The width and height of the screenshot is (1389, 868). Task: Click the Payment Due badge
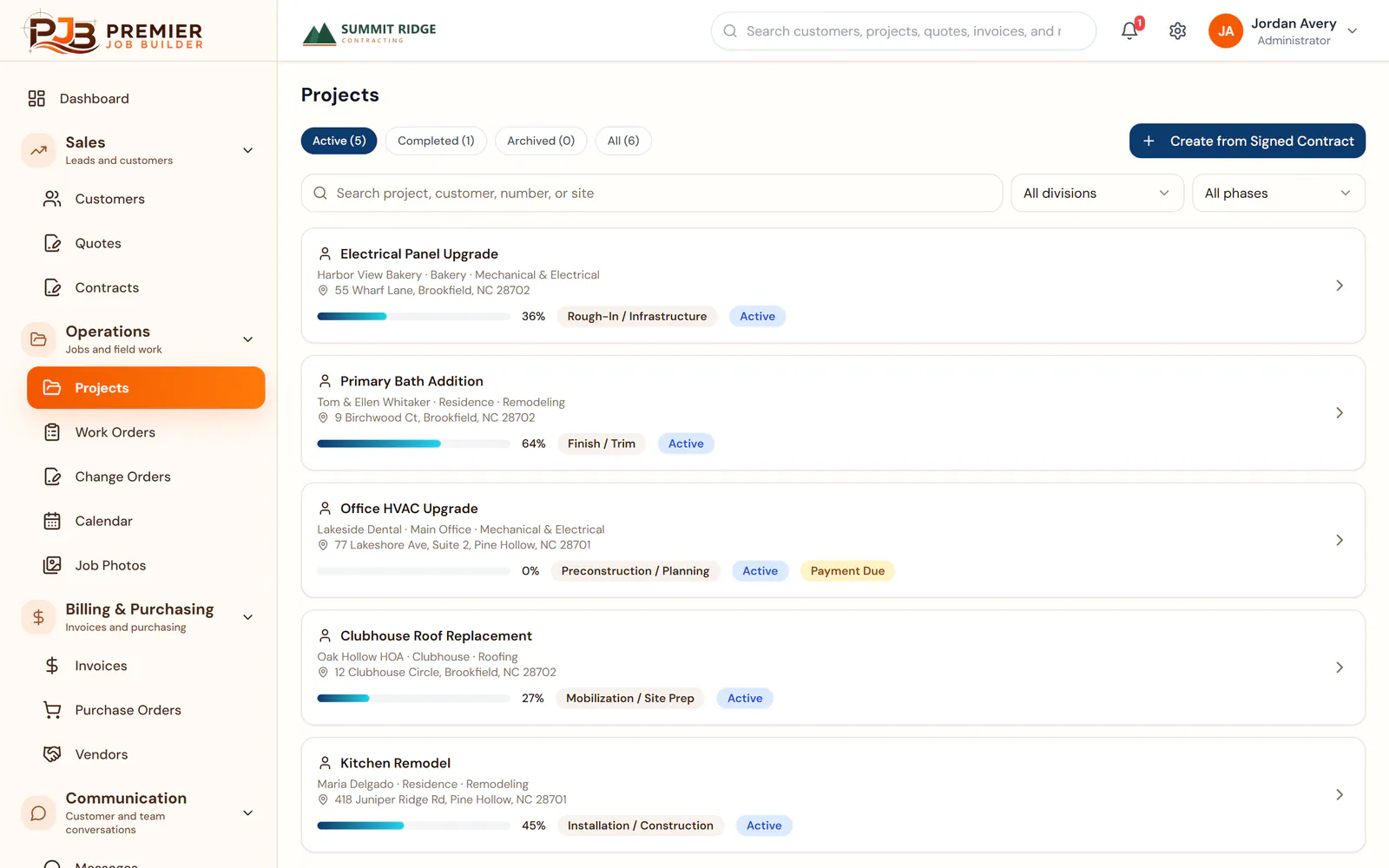click(x=847, y=571)
